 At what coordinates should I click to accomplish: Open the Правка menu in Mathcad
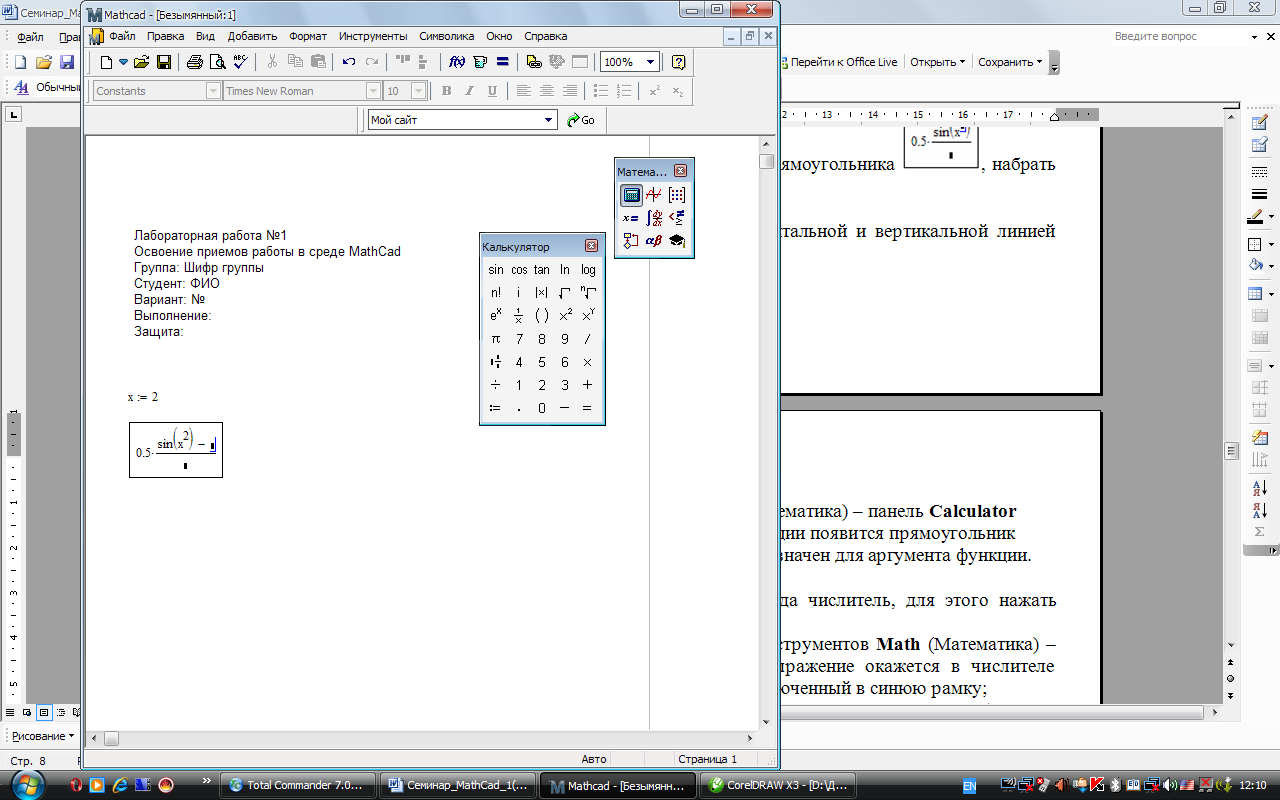click(x=165, y=36)
